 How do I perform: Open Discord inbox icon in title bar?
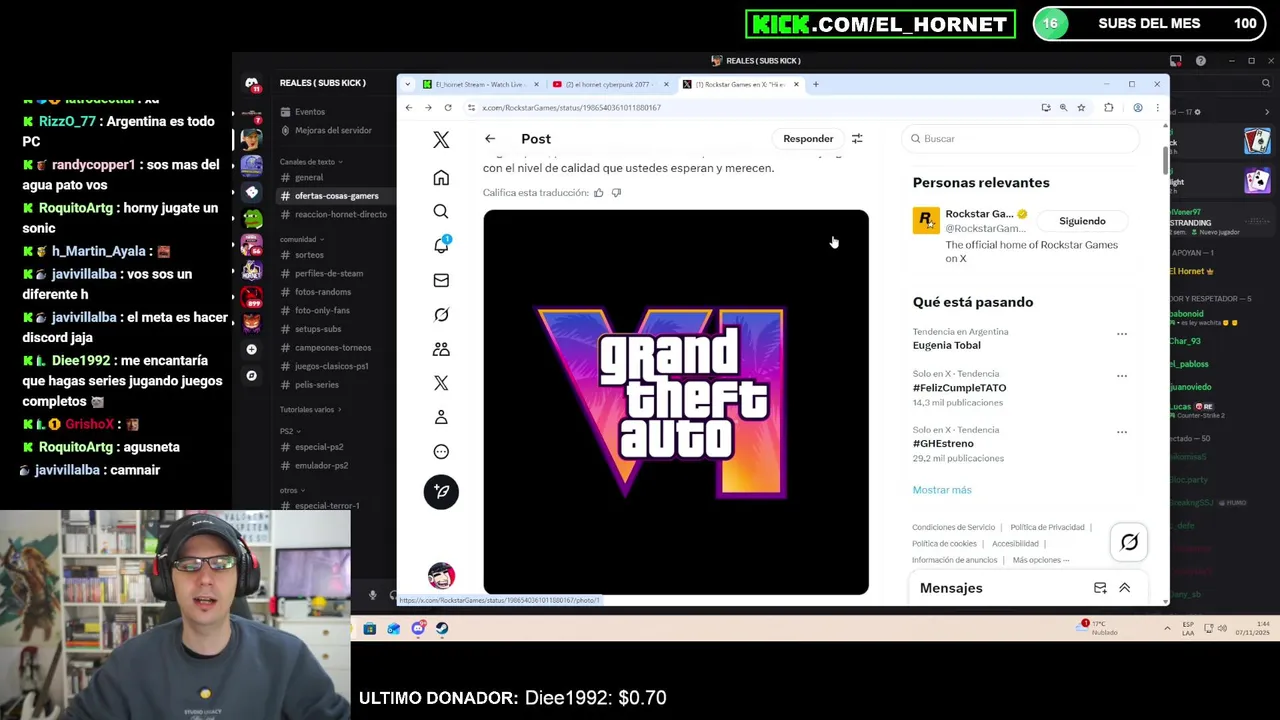pos(1176,61)
